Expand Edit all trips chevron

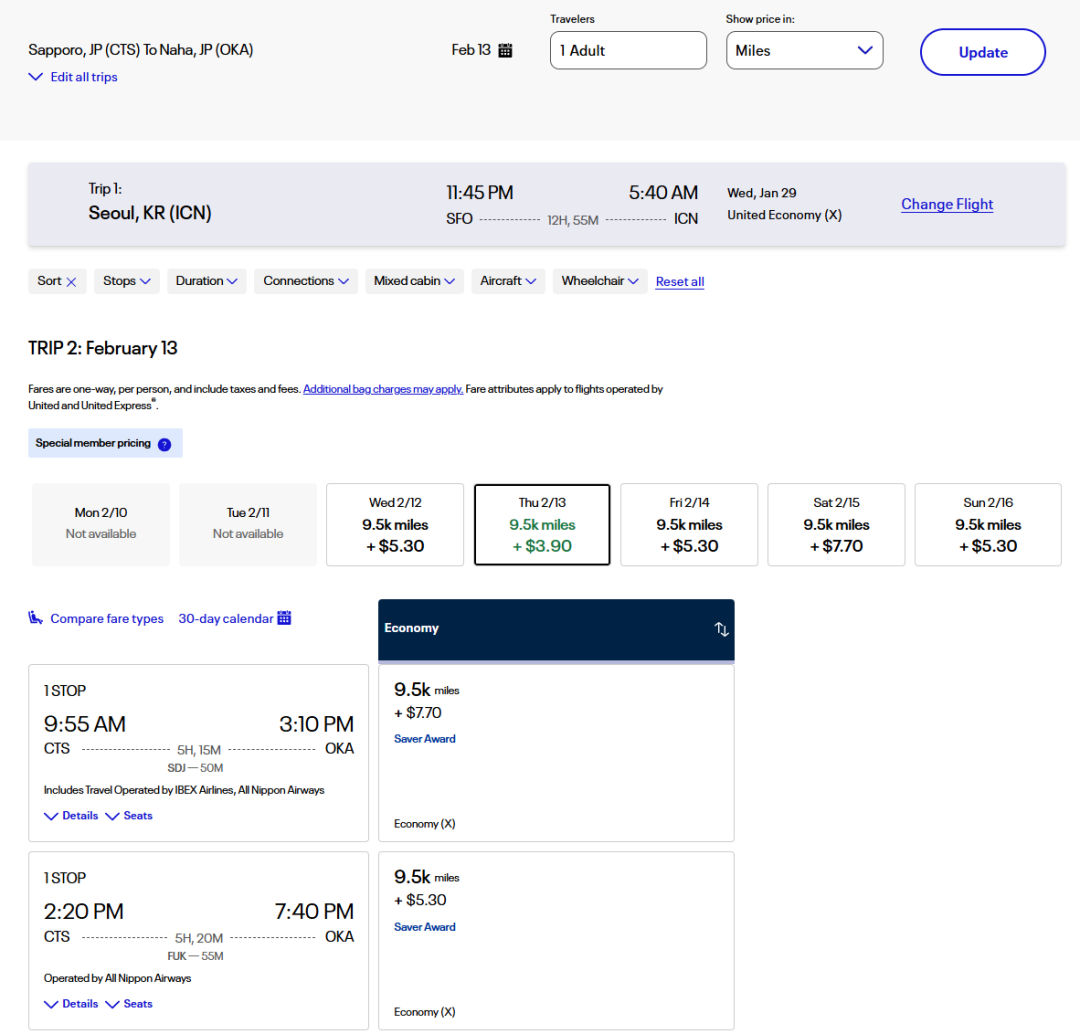[36, 77]
